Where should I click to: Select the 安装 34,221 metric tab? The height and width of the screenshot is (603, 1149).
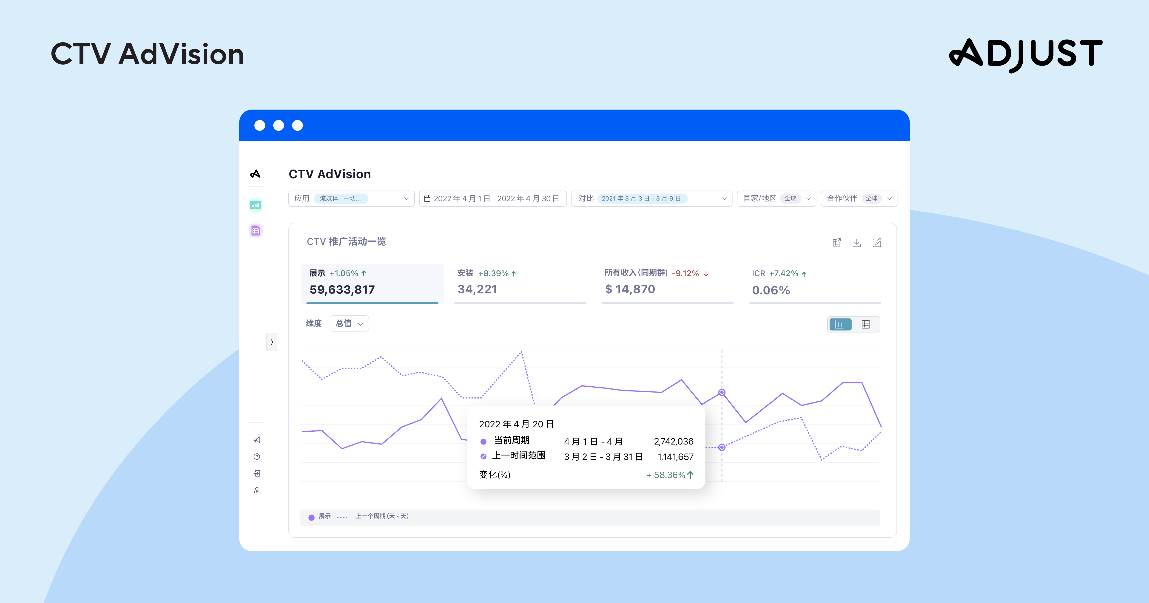point(520,283)
